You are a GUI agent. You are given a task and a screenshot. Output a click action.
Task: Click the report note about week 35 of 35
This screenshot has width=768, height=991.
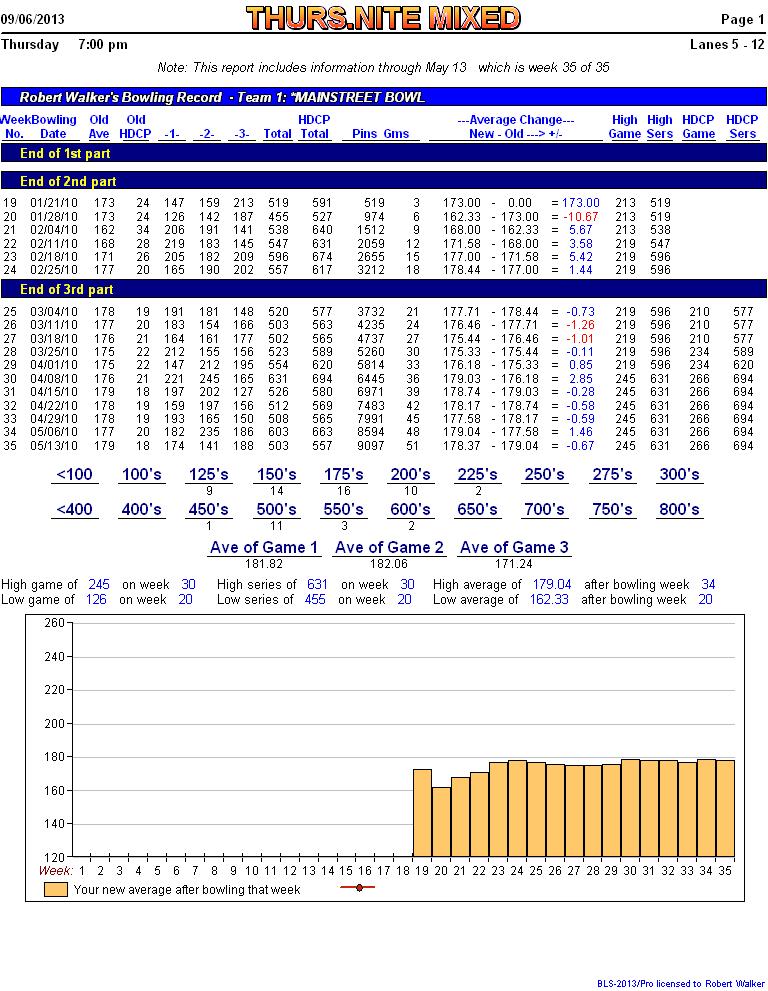tap(383, 67)
